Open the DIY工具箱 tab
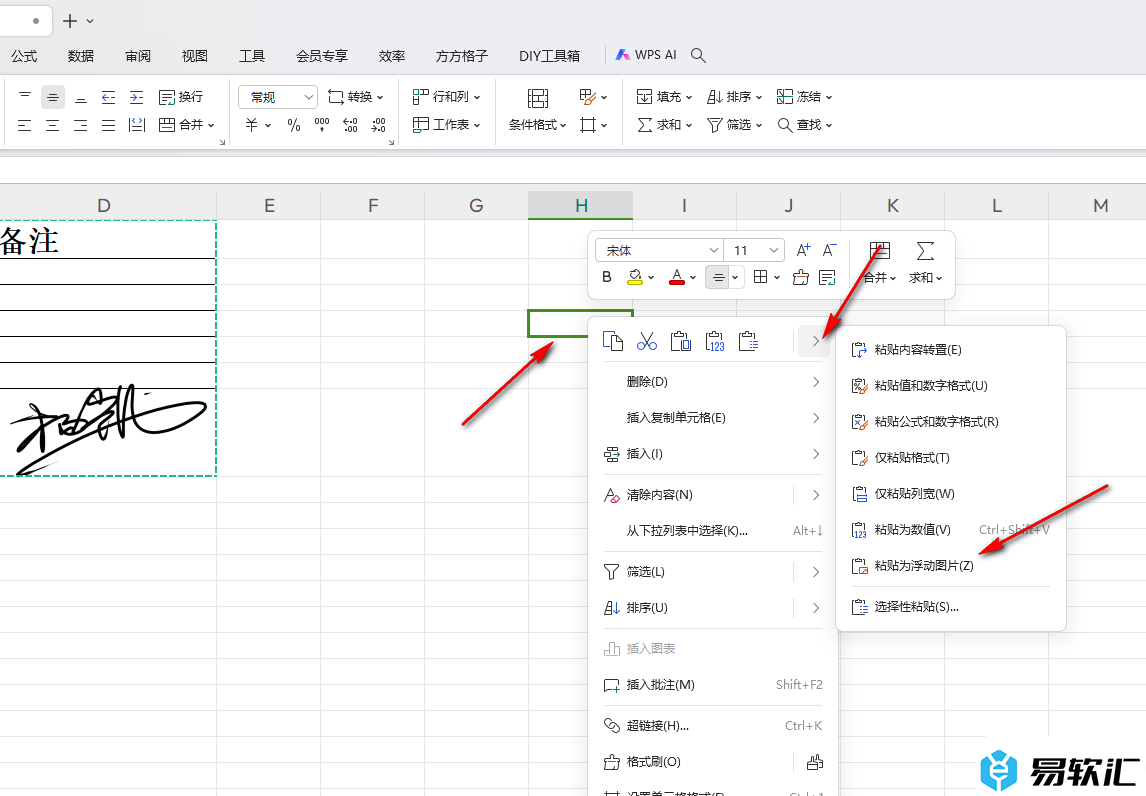The height and width of the screenshot is (796, 1146). tap(550, 56)
